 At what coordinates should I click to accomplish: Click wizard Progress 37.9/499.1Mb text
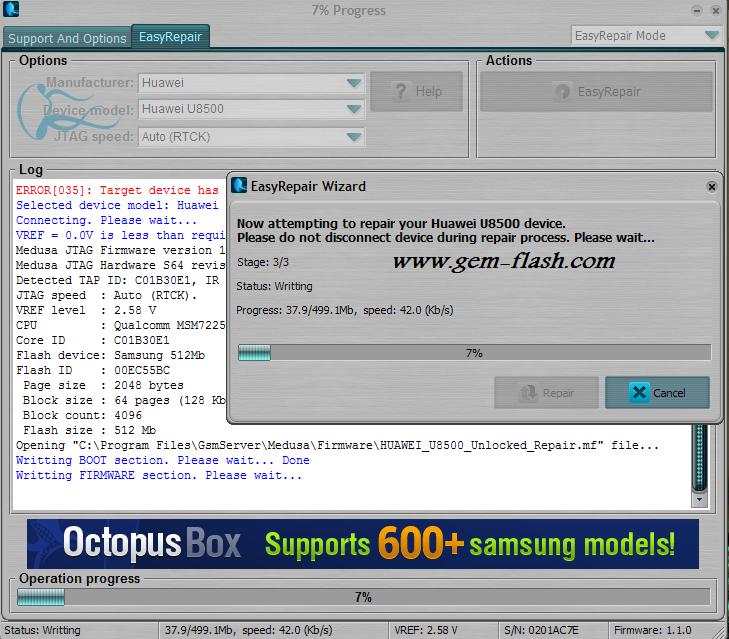[345, 310]
